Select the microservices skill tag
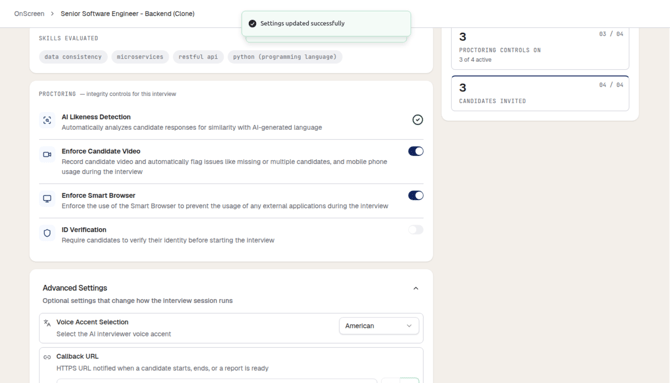Image resolution: width=670 pixels, height=383 pixels. [x=140, y=57]
